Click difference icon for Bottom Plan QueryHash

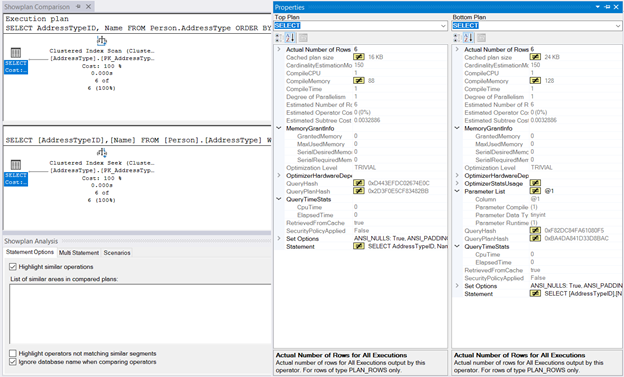point(535,230)
